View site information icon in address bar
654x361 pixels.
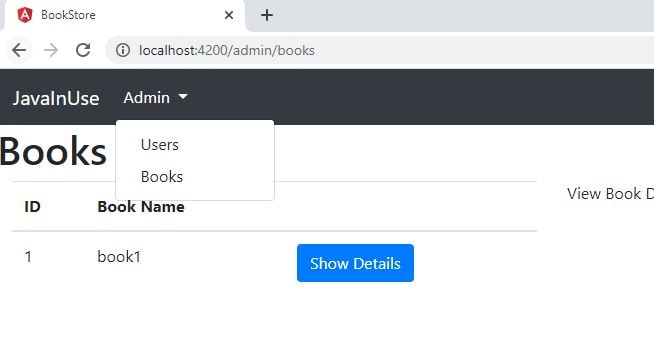pos(123,50)
